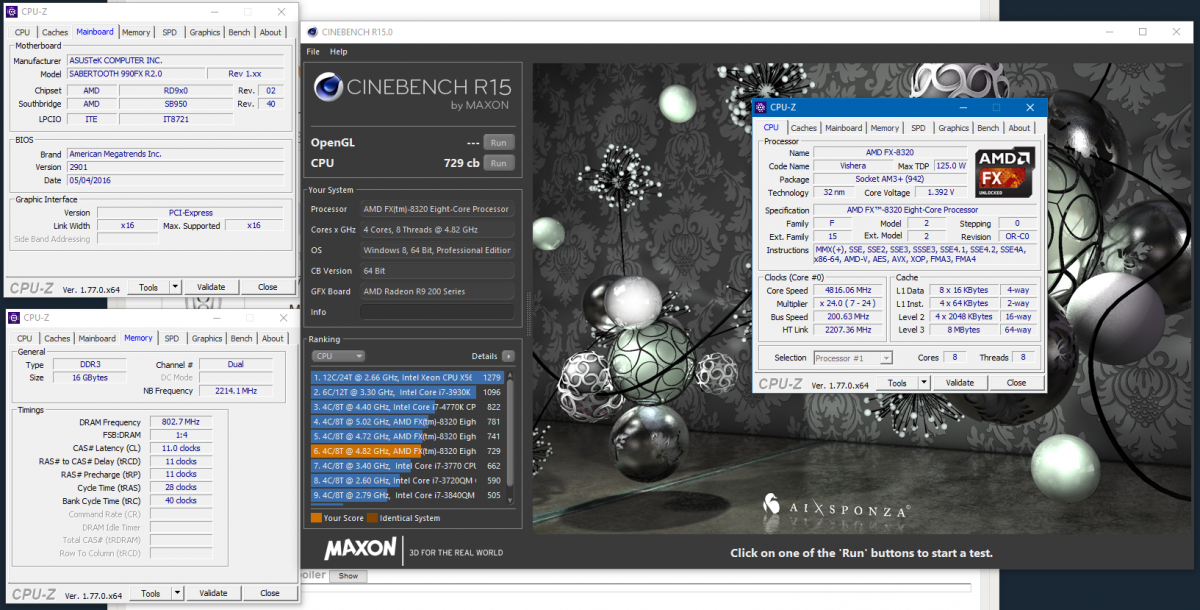Screen dimensions: 1200x610
Task: Click the title icon of the CPU-Z window over Cinebench
Action: tap(761, 107)
